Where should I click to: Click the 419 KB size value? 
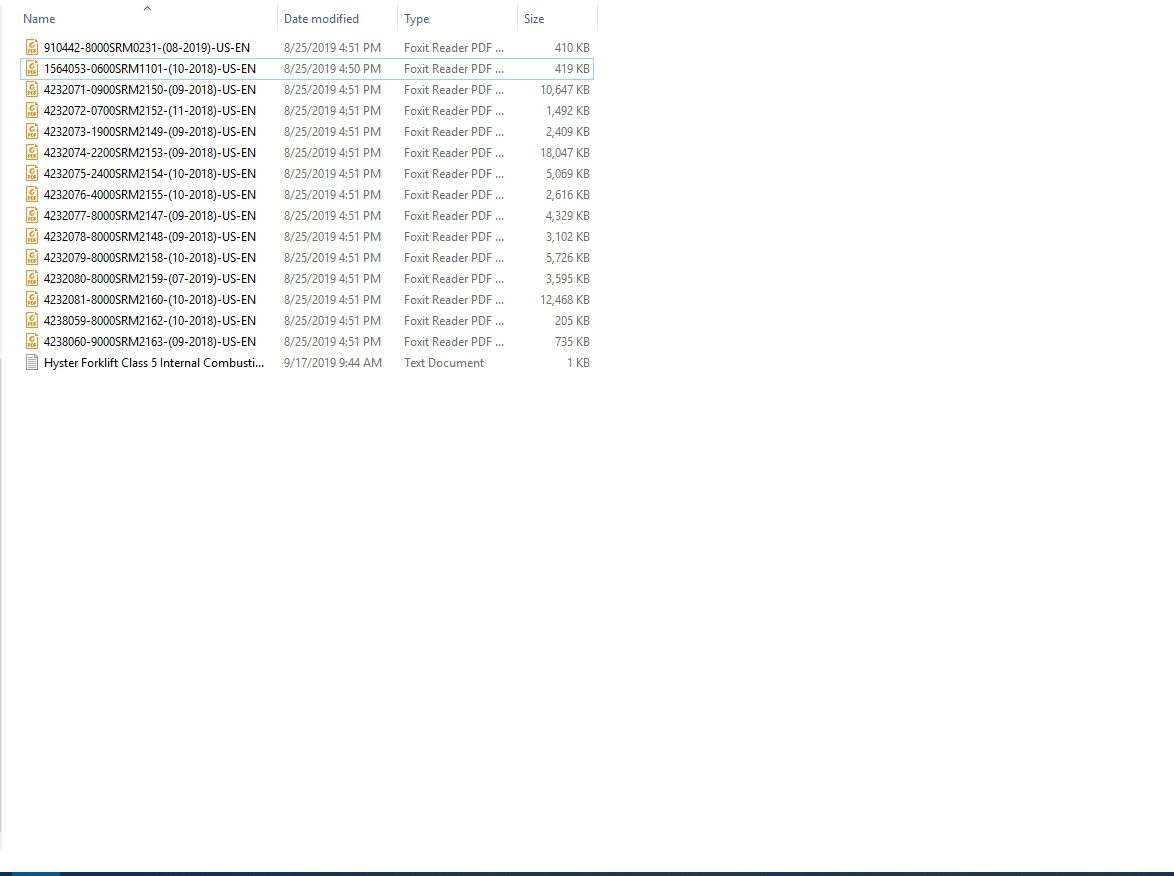pyautogui.click(x=572, y=68)
